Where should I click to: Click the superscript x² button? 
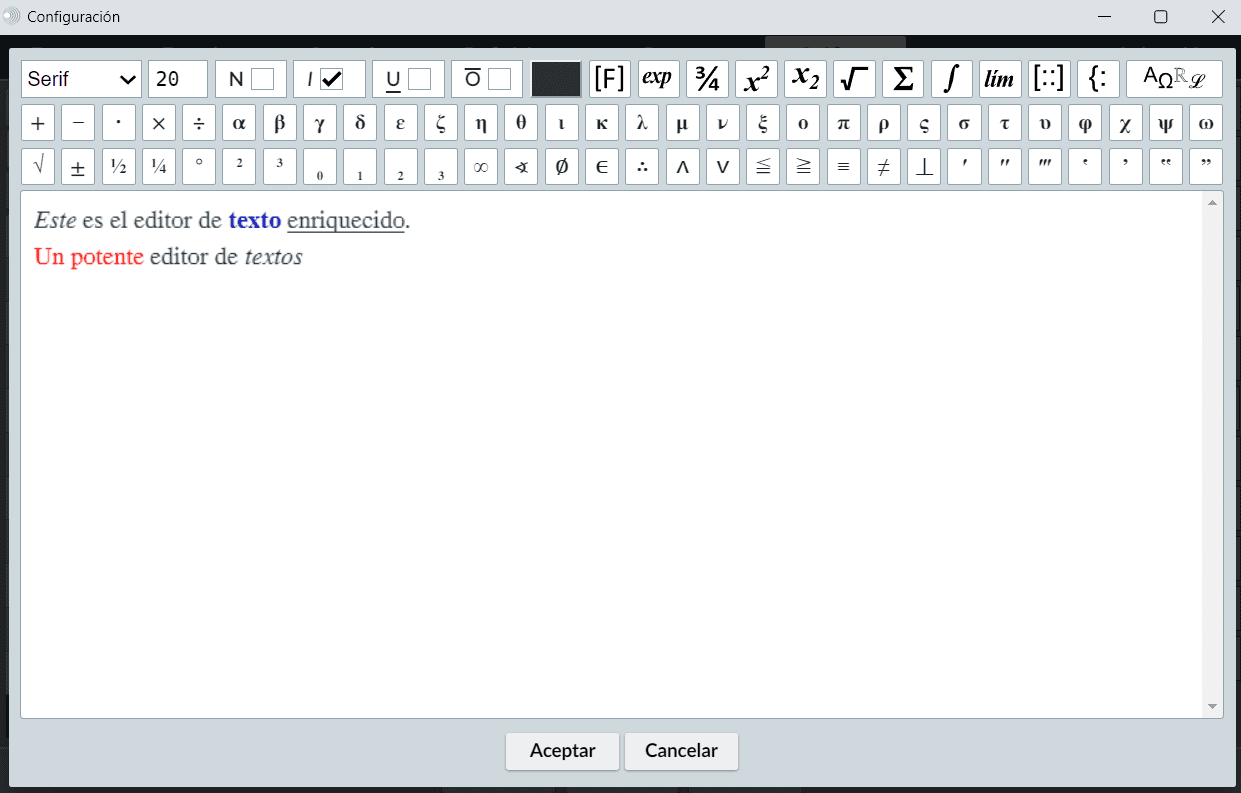pyautogui.click(x=756, y=79)
